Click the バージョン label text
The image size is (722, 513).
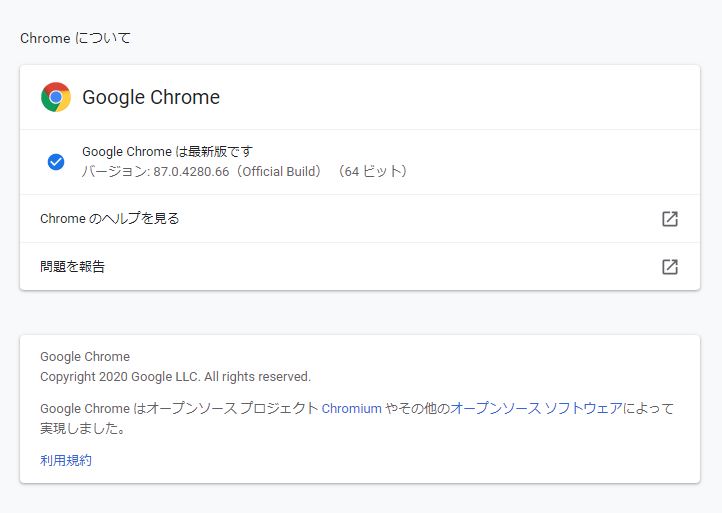pyautogui.click(x=114, y=172)
